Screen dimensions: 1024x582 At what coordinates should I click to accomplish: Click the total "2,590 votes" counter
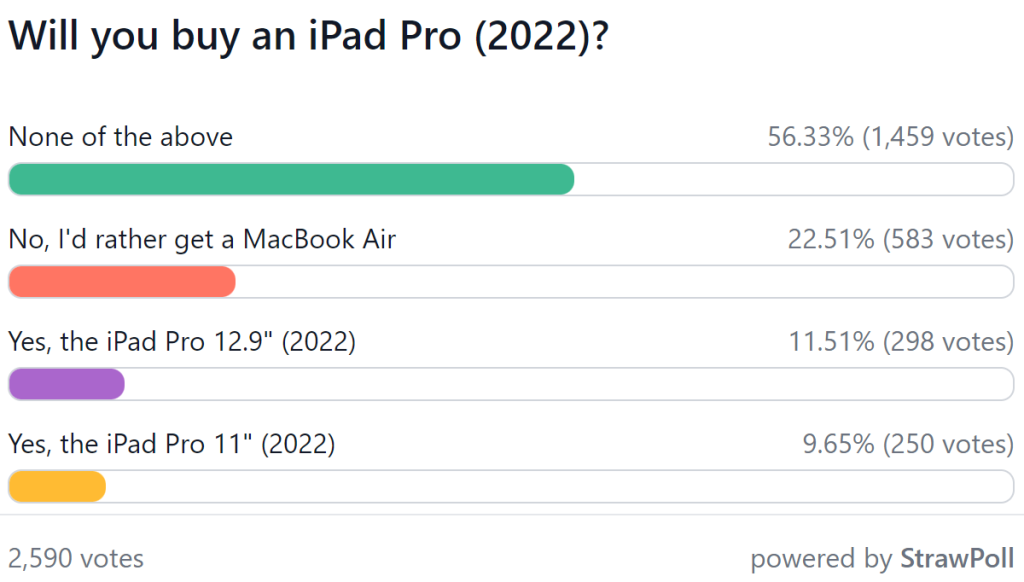75,559
